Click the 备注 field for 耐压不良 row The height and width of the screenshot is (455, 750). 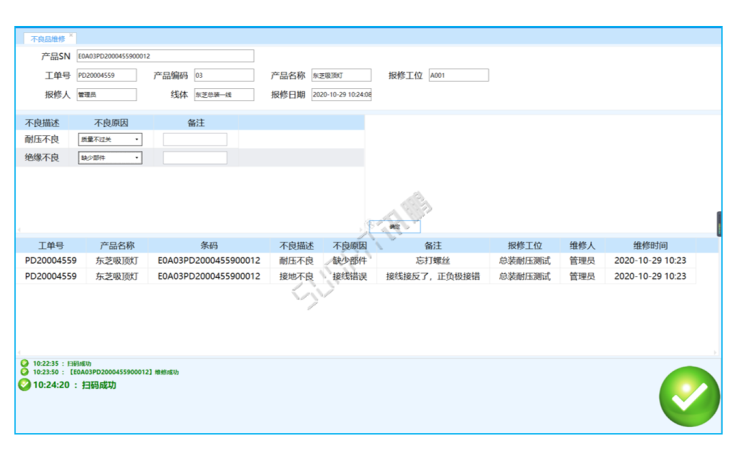[195, 139]
